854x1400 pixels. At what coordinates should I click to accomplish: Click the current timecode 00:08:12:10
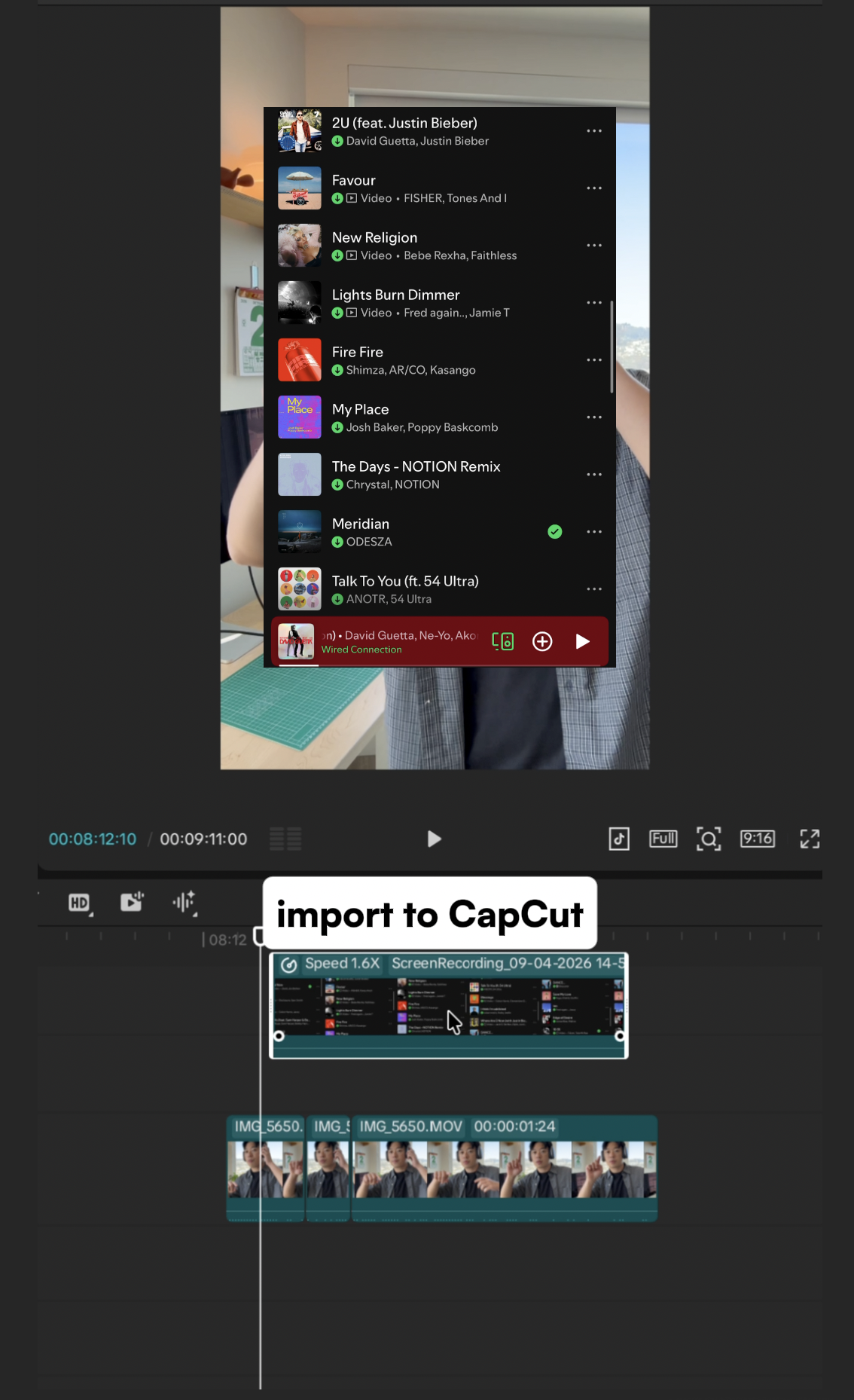click(x=93, y=839)
